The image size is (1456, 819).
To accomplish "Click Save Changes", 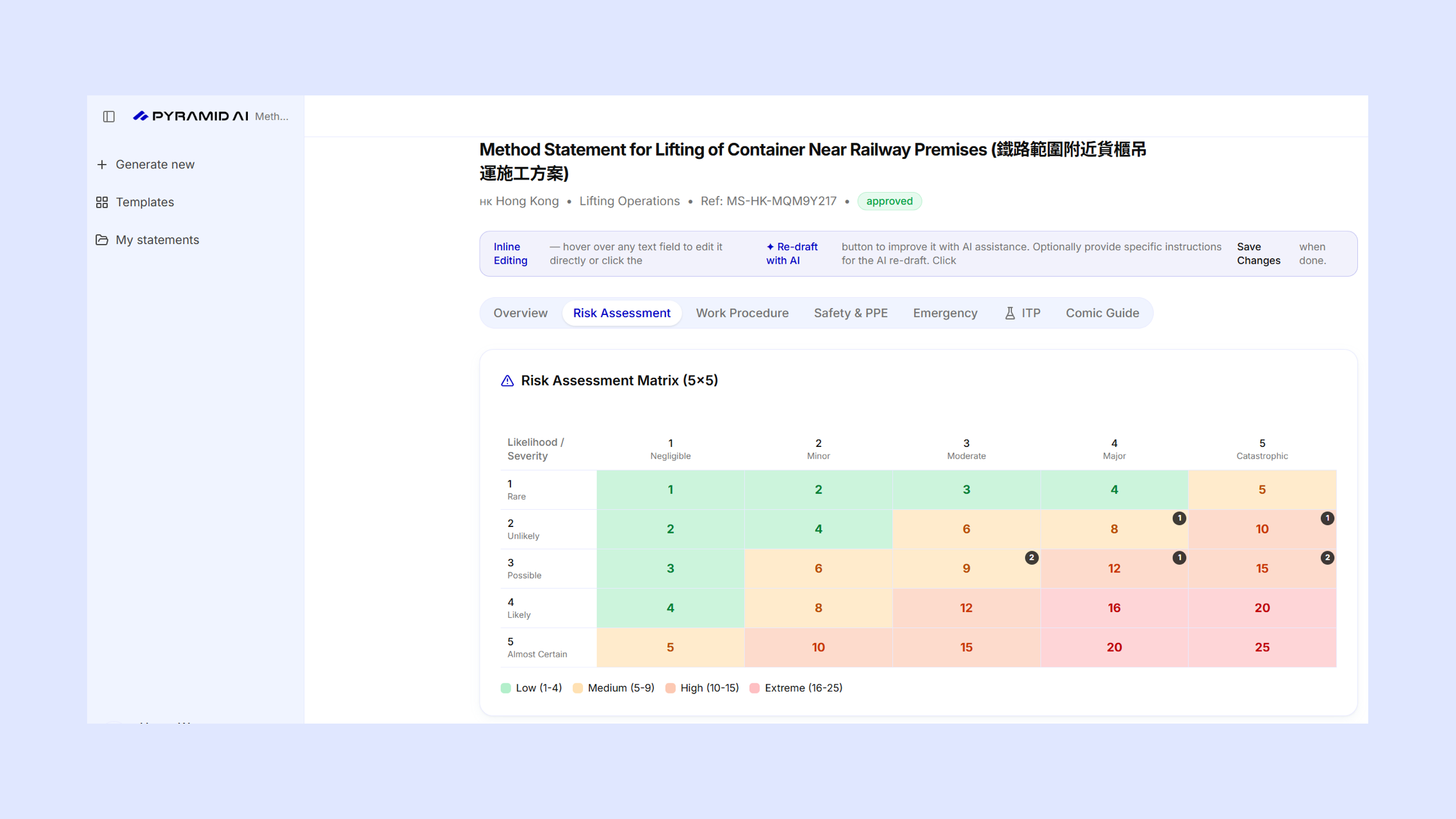I will click(x=1258, y=254).
